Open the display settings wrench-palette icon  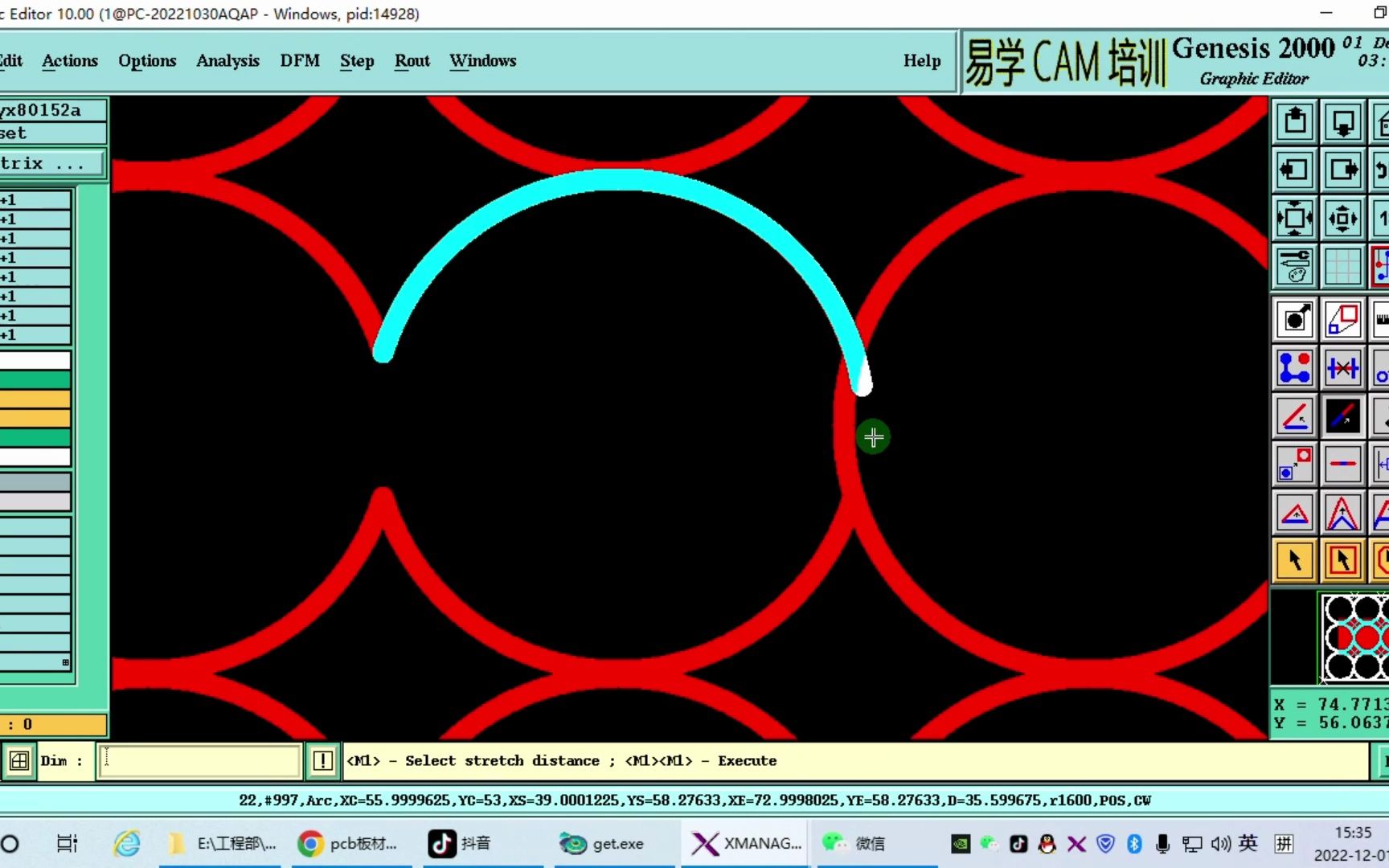[1294, 266]
